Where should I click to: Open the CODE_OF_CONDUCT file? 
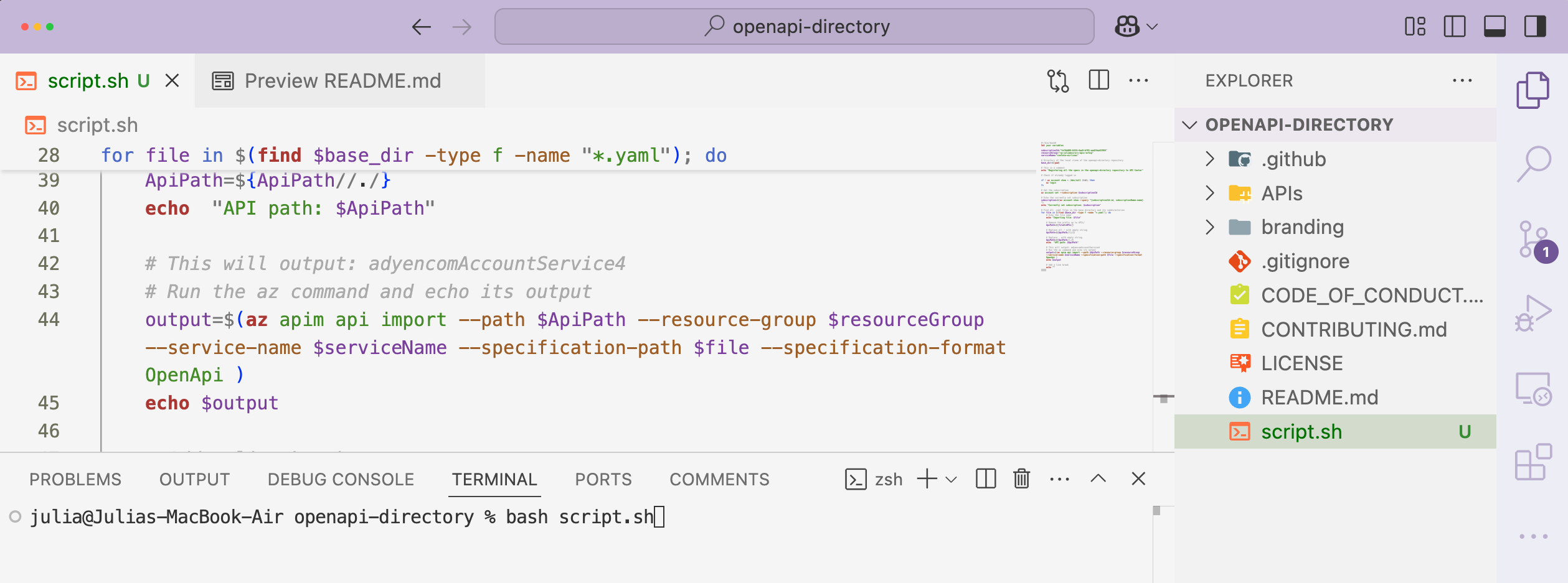click(1335, 295)
